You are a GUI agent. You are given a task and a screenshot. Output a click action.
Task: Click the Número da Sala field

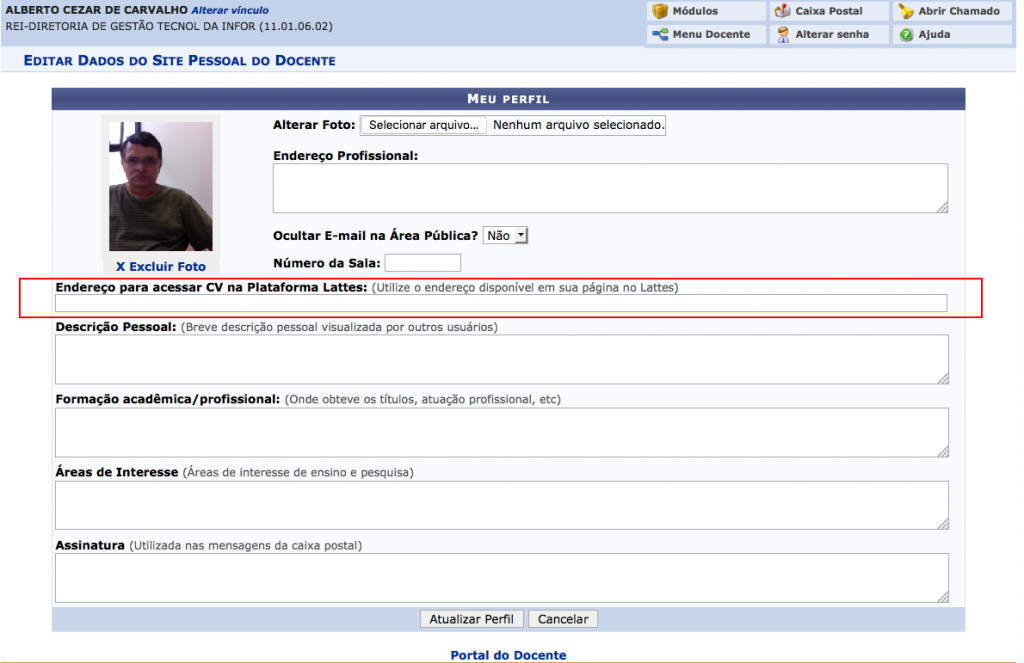click(x=422, y=263)
